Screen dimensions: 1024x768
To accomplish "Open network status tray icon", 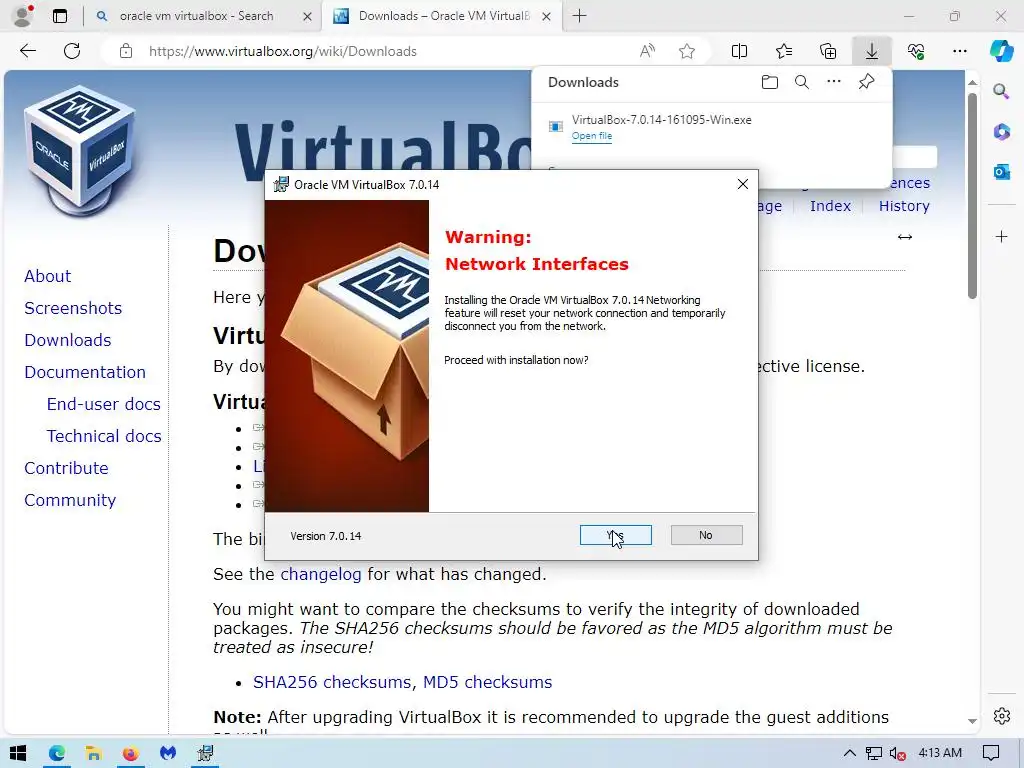I will (873, 753).
